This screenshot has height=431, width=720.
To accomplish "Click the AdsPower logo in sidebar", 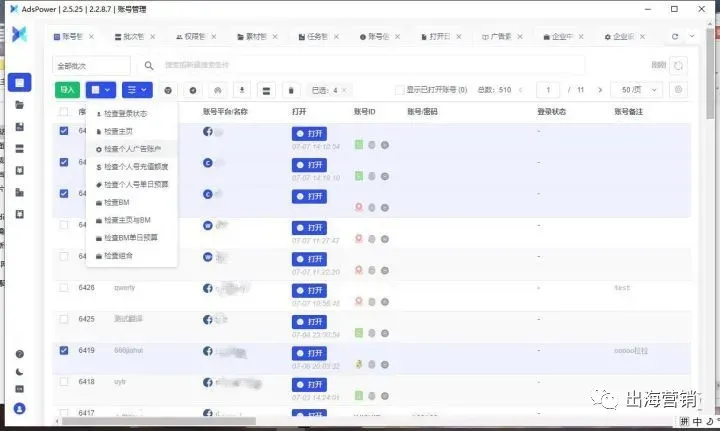I will click(19, 34).
